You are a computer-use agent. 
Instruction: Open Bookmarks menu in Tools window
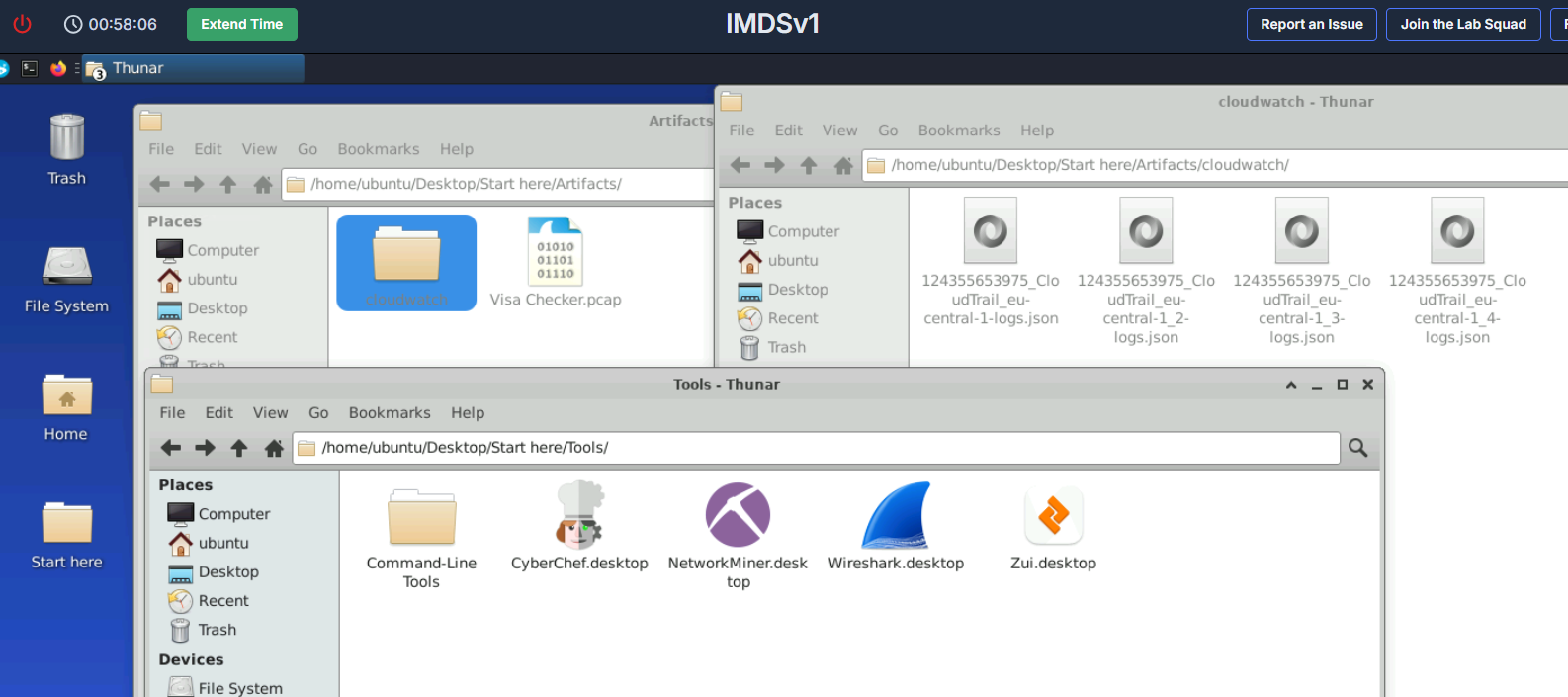pos(390,413)
